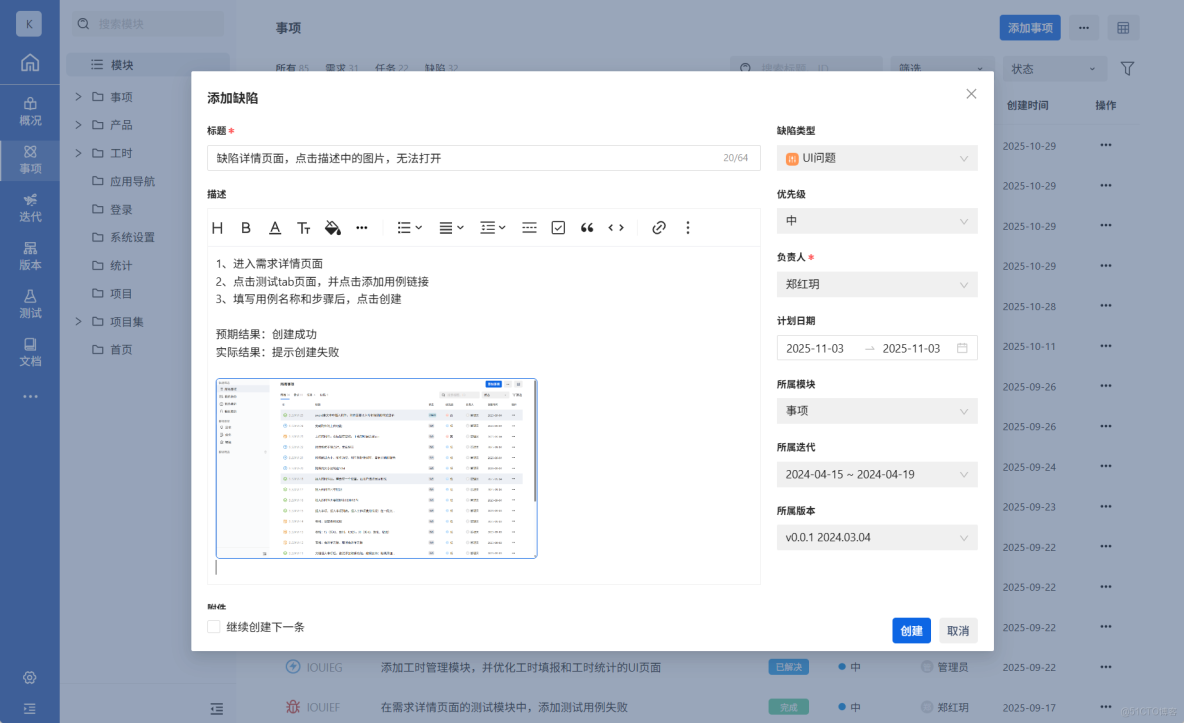Viewport: 1184px width, 723px height.
Task: Open the 优先级 dropdown showing 中
Action: point(876,221)
